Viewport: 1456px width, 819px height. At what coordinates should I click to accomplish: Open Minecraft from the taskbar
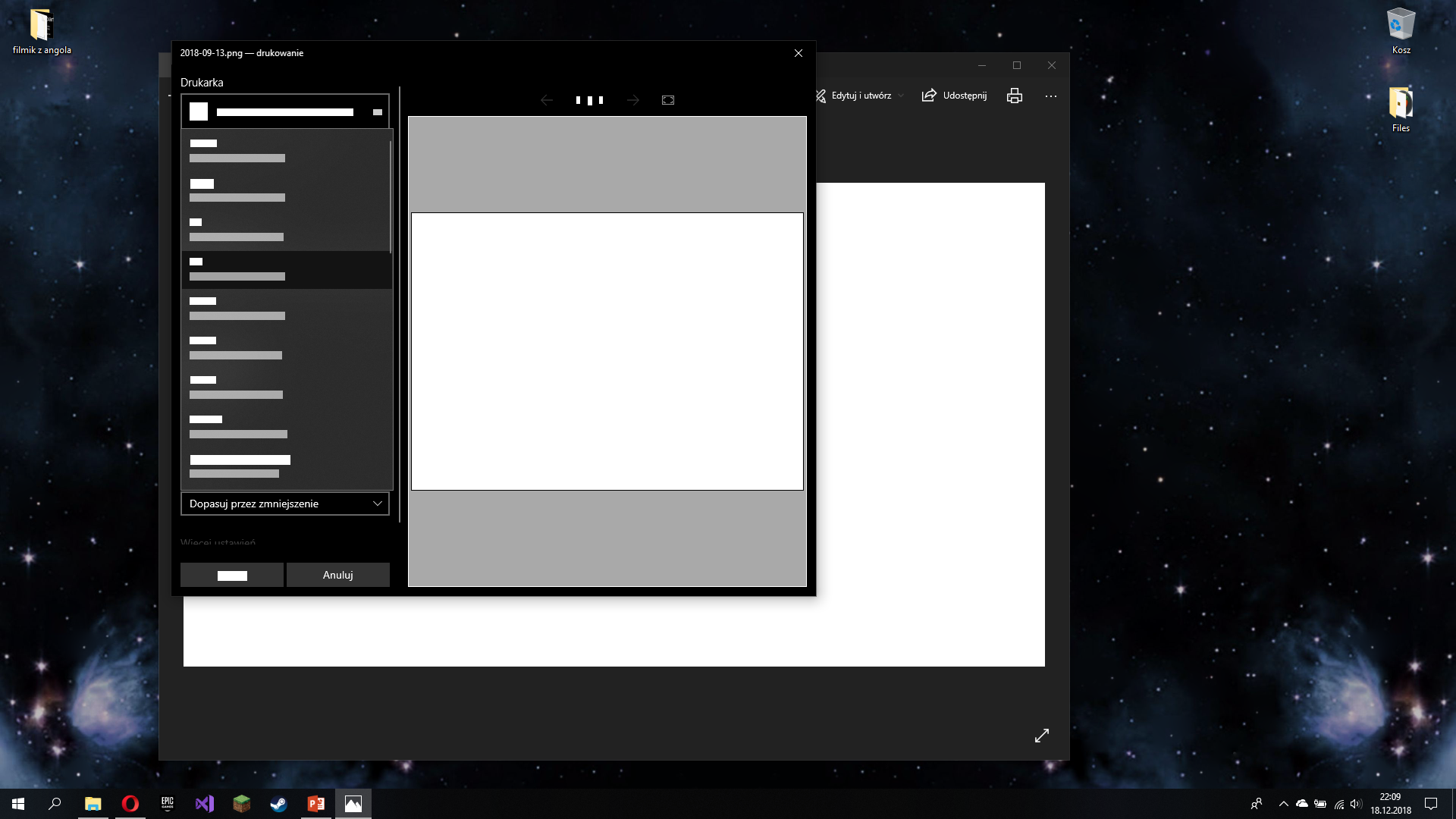pyautogui.click(x=242, y=803)
